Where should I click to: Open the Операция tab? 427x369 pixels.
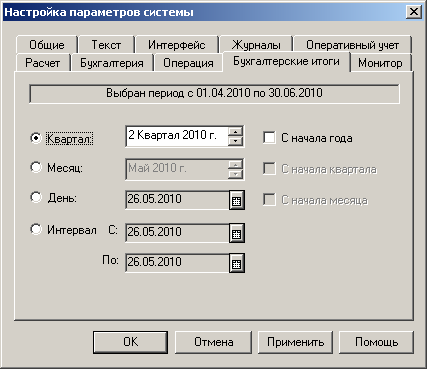point(188,63)
